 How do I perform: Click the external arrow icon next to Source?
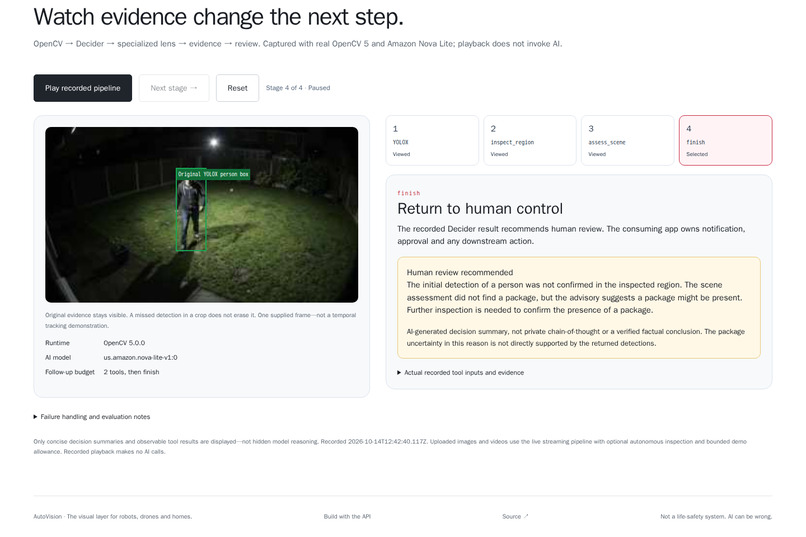point(526,516)
